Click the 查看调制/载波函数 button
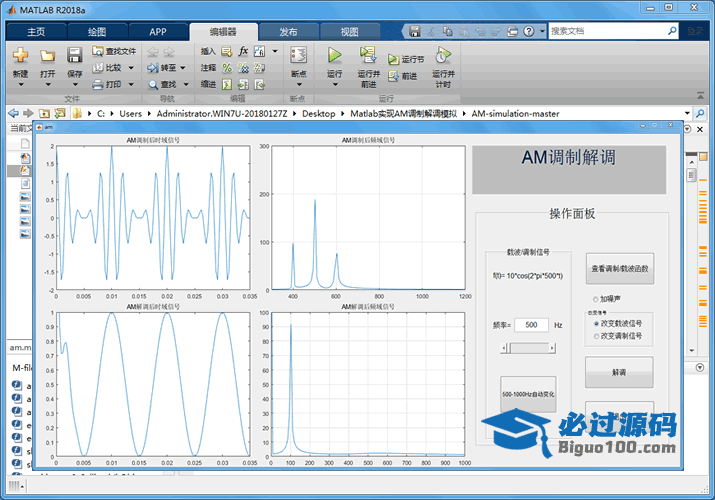715x500 pixels. click(x=619, y=269)
